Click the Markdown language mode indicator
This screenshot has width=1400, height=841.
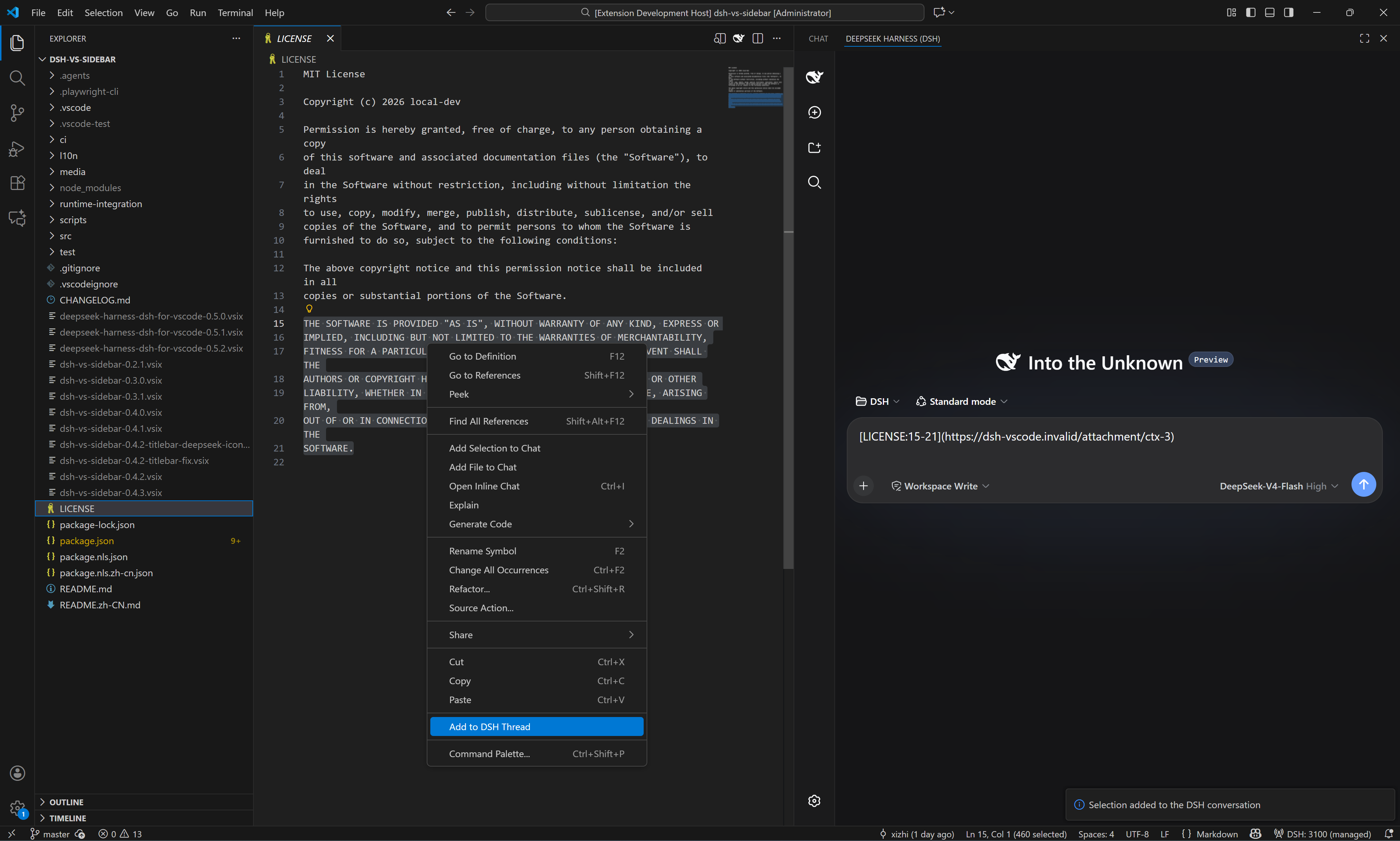[1217, 834]
